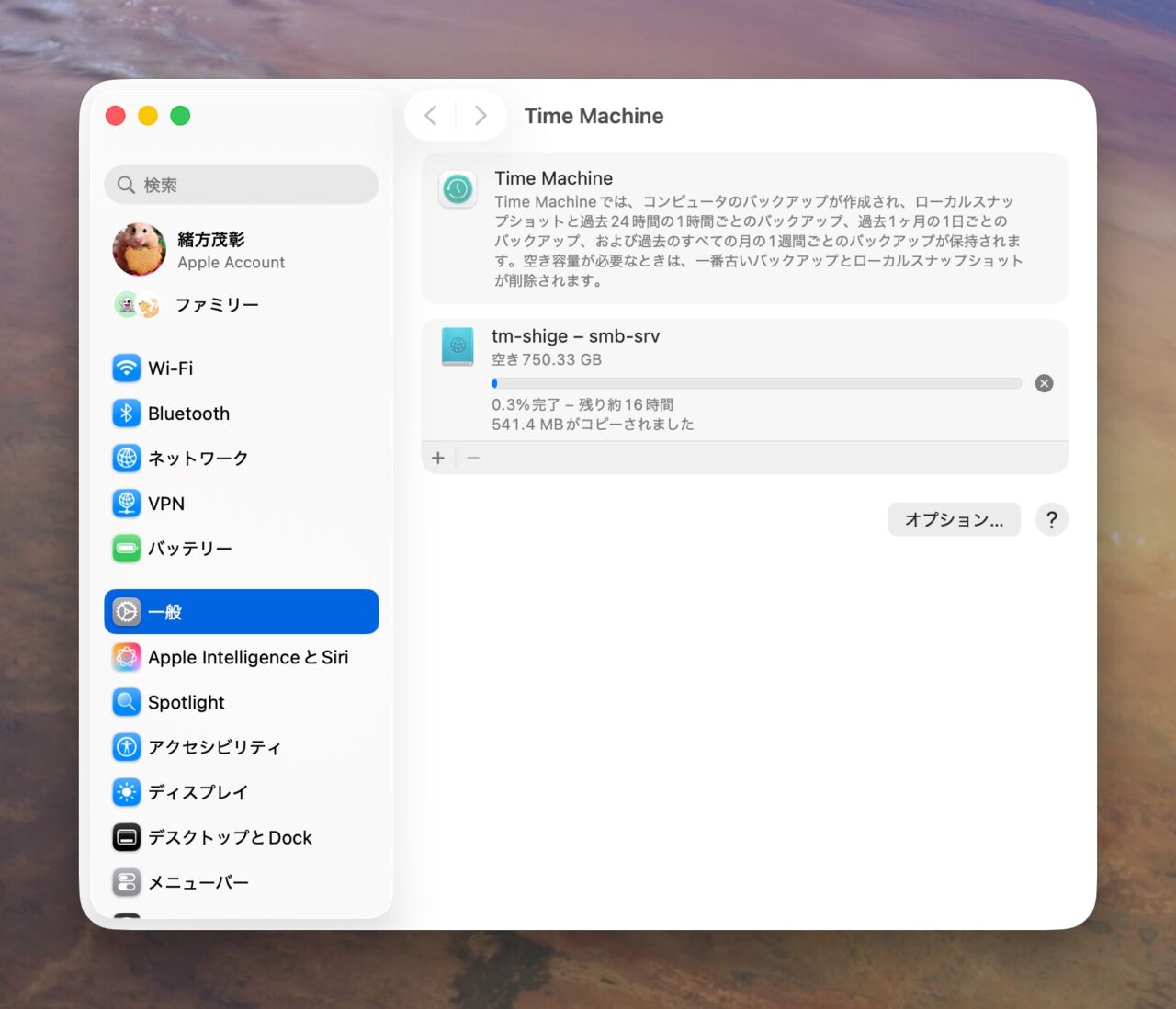The width and height of the screenshot is (1176, 1009).
Task: Click the 空き 750.33 GB text
Action: 547,359
